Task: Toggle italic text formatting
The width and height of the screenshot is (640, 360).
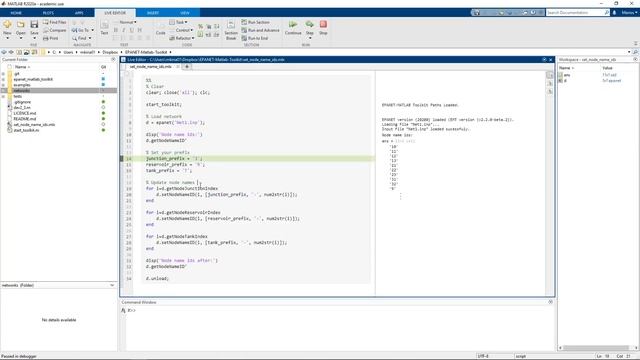Action: (124, 30)
